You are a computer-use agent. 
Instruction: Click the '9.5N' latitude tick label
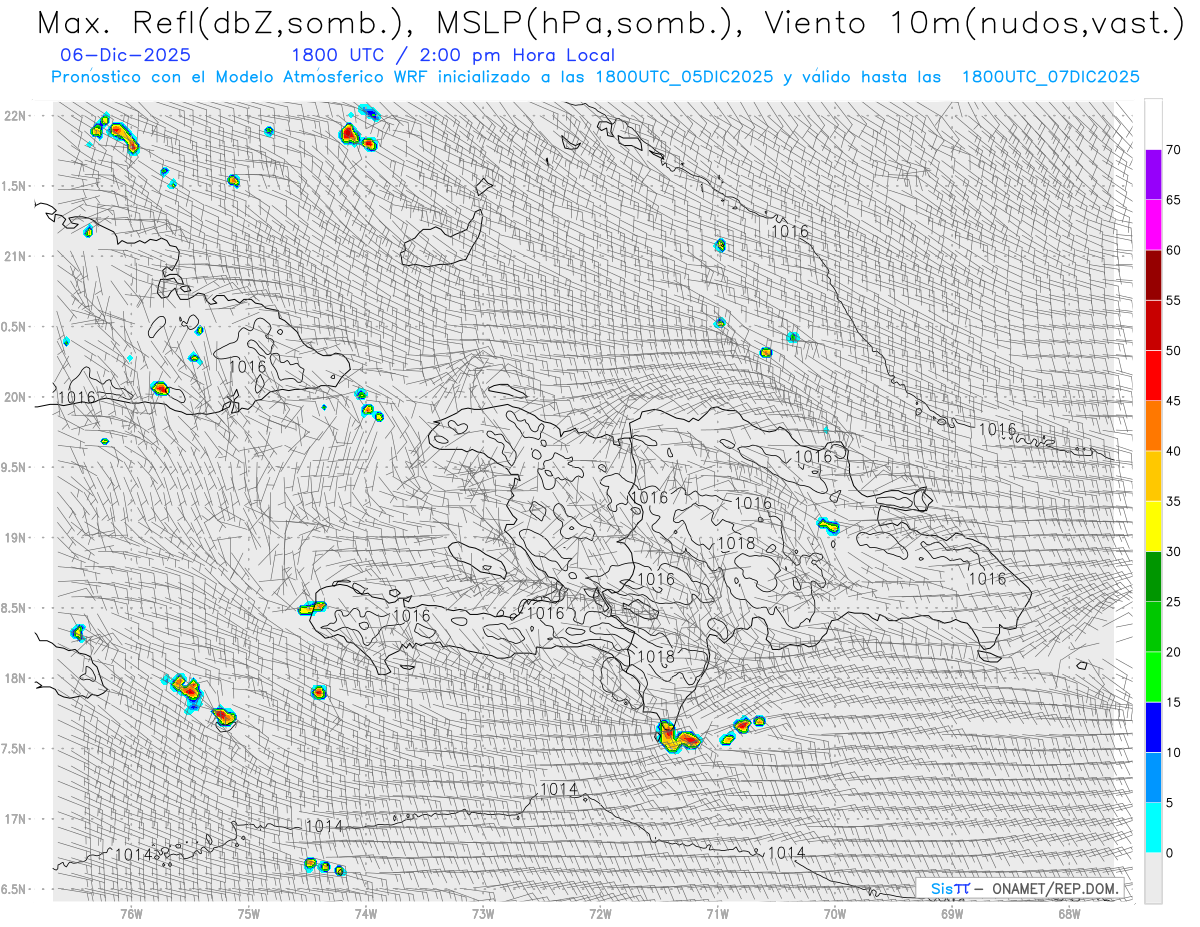click(x=15, y=467)
